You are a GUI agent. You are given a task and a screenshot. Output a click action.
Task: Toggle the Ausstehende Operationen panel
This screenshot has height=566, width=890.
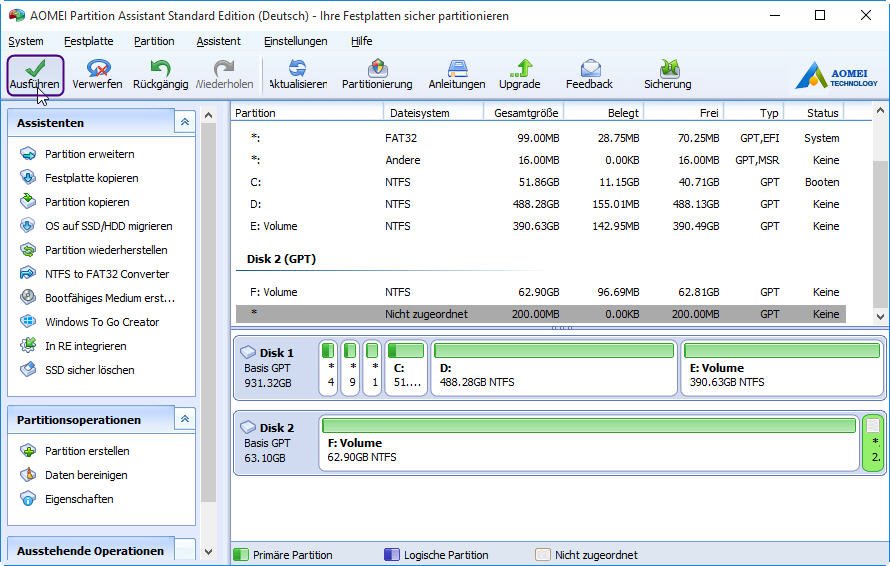coord(184,550)
